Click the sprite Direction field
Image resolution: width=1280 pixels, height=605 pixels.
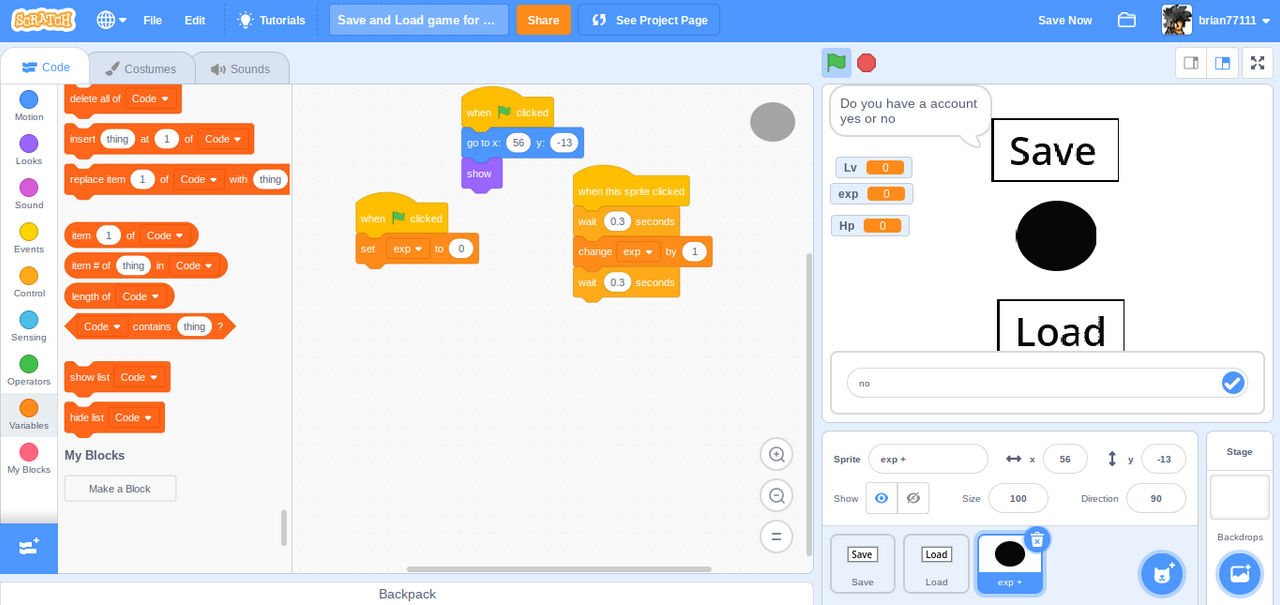pos(1156,498)
